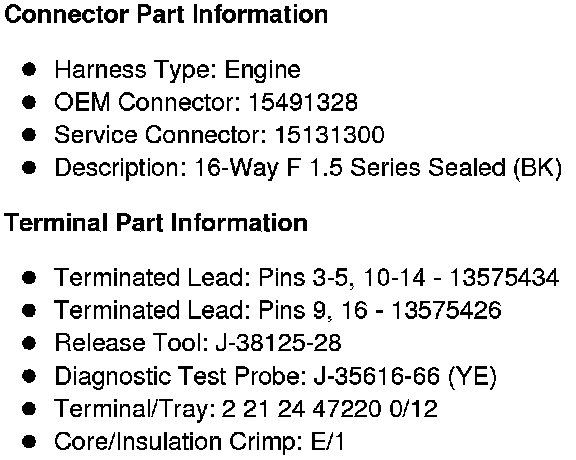Click OEM Connector number 15491328
This screenshot has width=576, height=460.
coord(303,102)
